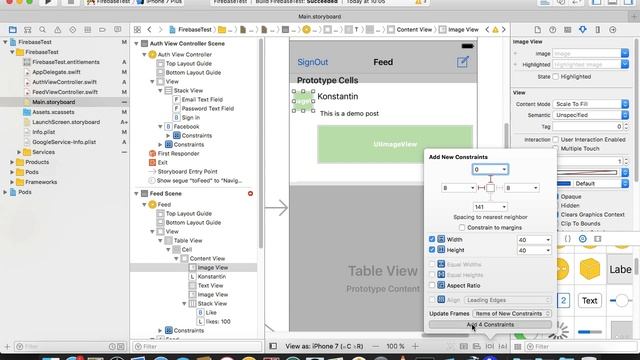Click the jump bar warning icon
Screen dimensions: 640x360
coord(495,30)
